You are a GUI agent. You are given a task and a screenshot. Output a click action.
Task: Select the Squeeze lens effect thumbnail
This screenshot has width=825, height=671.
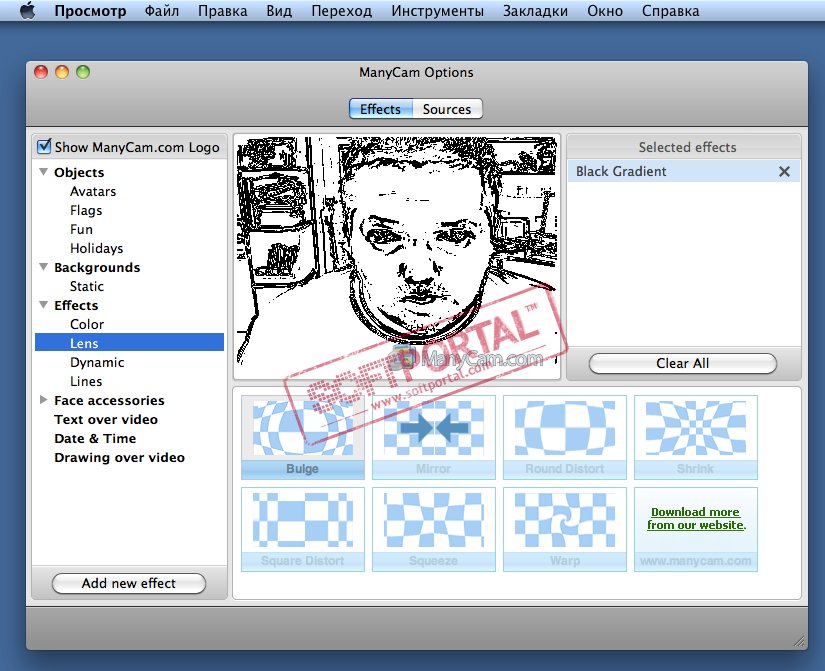tap(434, 529)
